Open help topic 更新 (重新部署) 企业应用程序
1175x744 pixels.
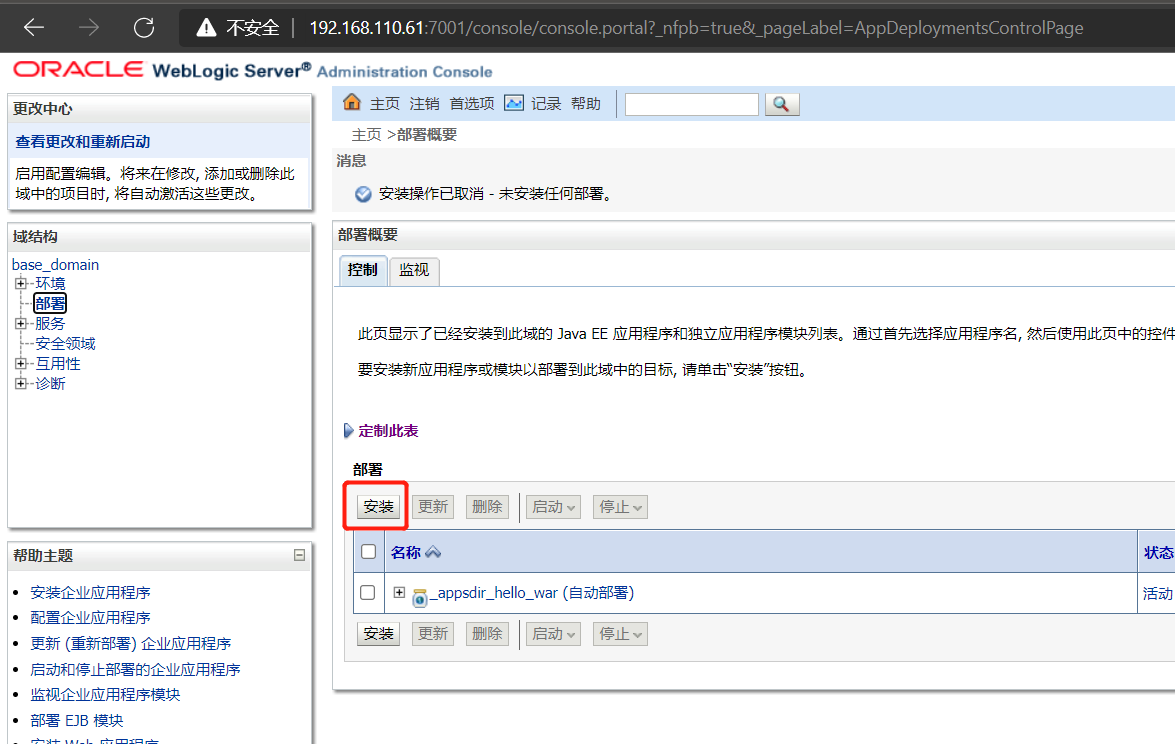(130, 644)
